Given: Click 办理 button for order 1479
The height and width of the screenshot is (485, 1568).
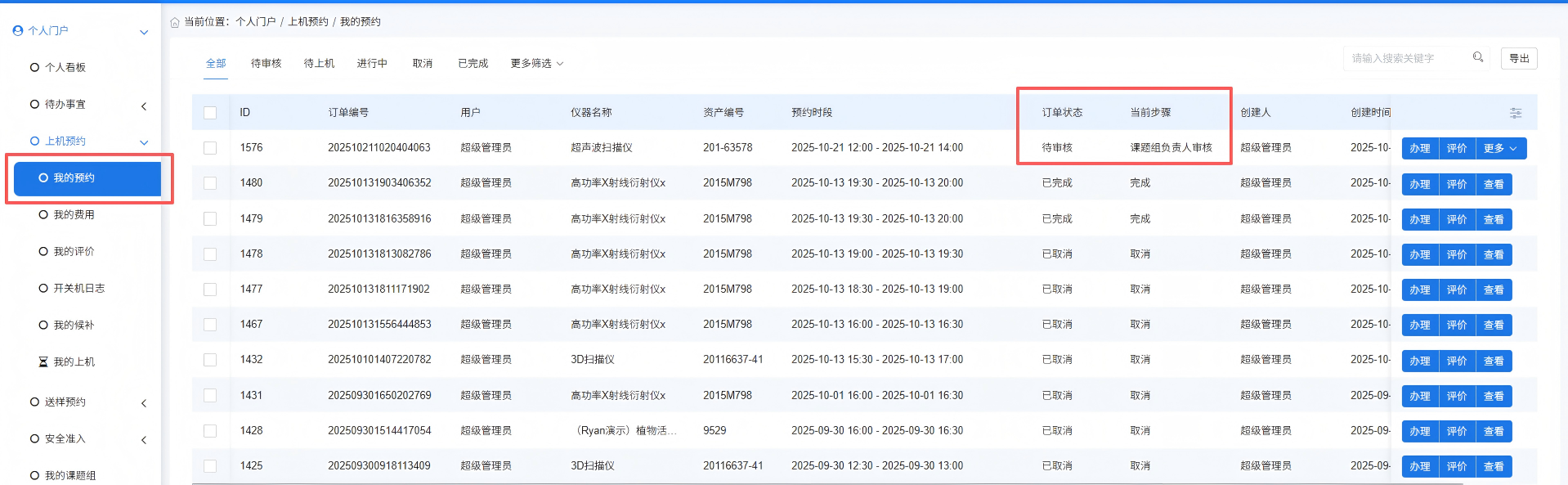Looking at the screenshot, I should pos(1419,219).
